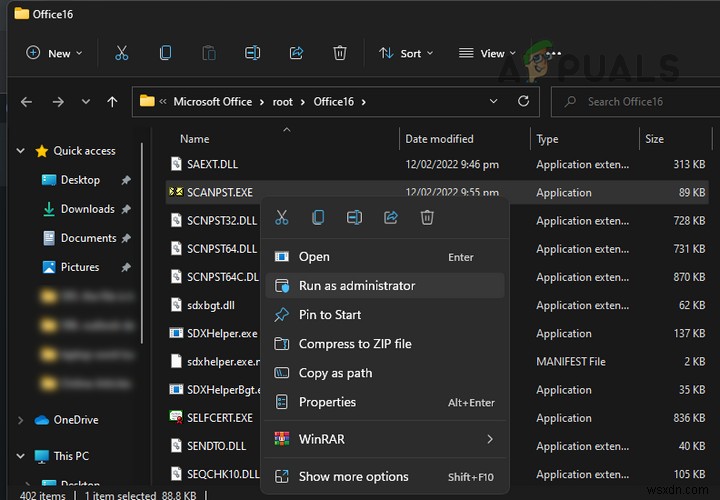Image resolution: width=720 pixels, height=500 pixels.
Task: Click the chevron after Office16 in path
Action: click(x=364, y=101)
